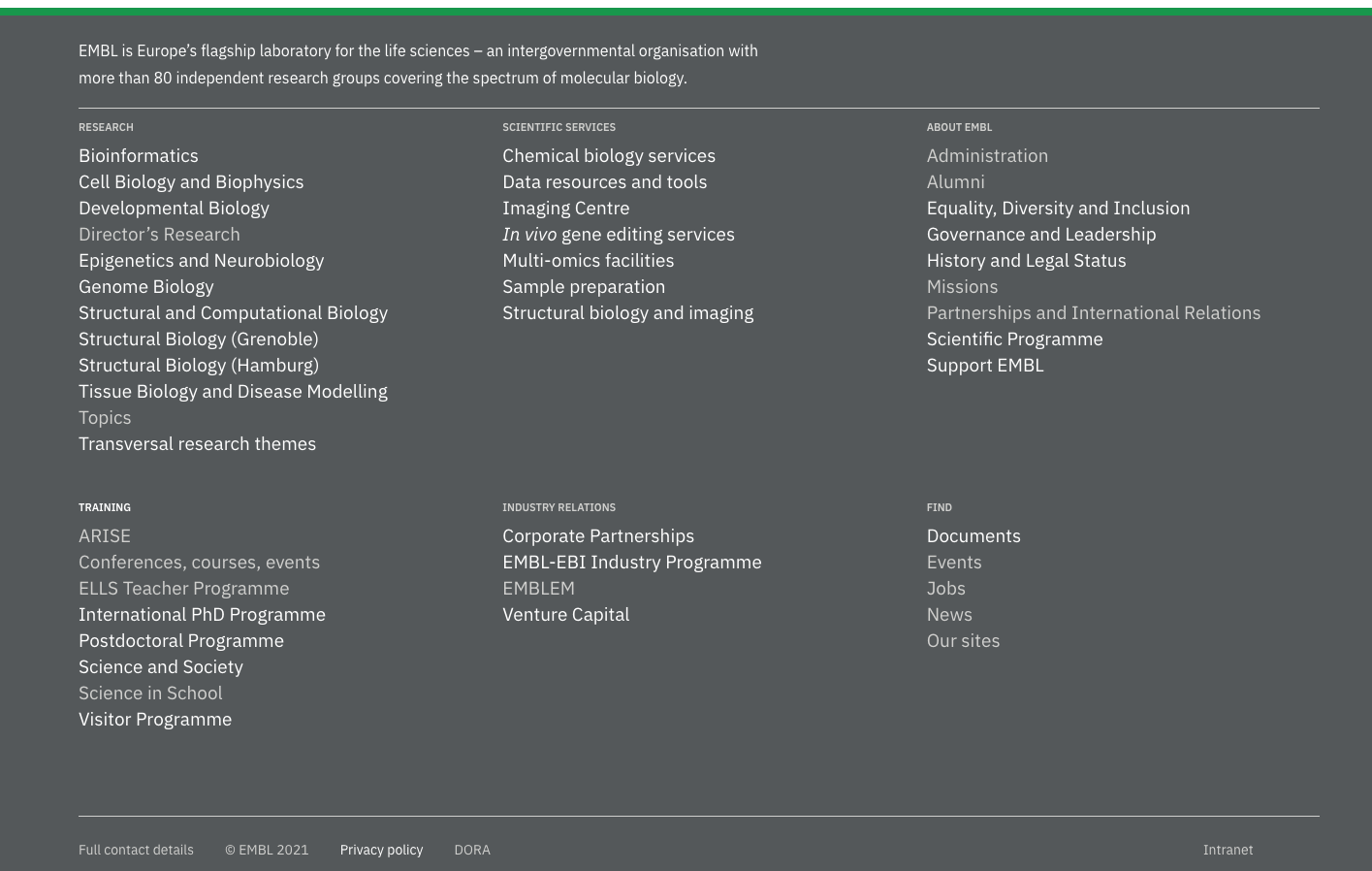Viewport: 1372px width, 871px height.
Task: Visit Science in School page
Action: [150, 693]
